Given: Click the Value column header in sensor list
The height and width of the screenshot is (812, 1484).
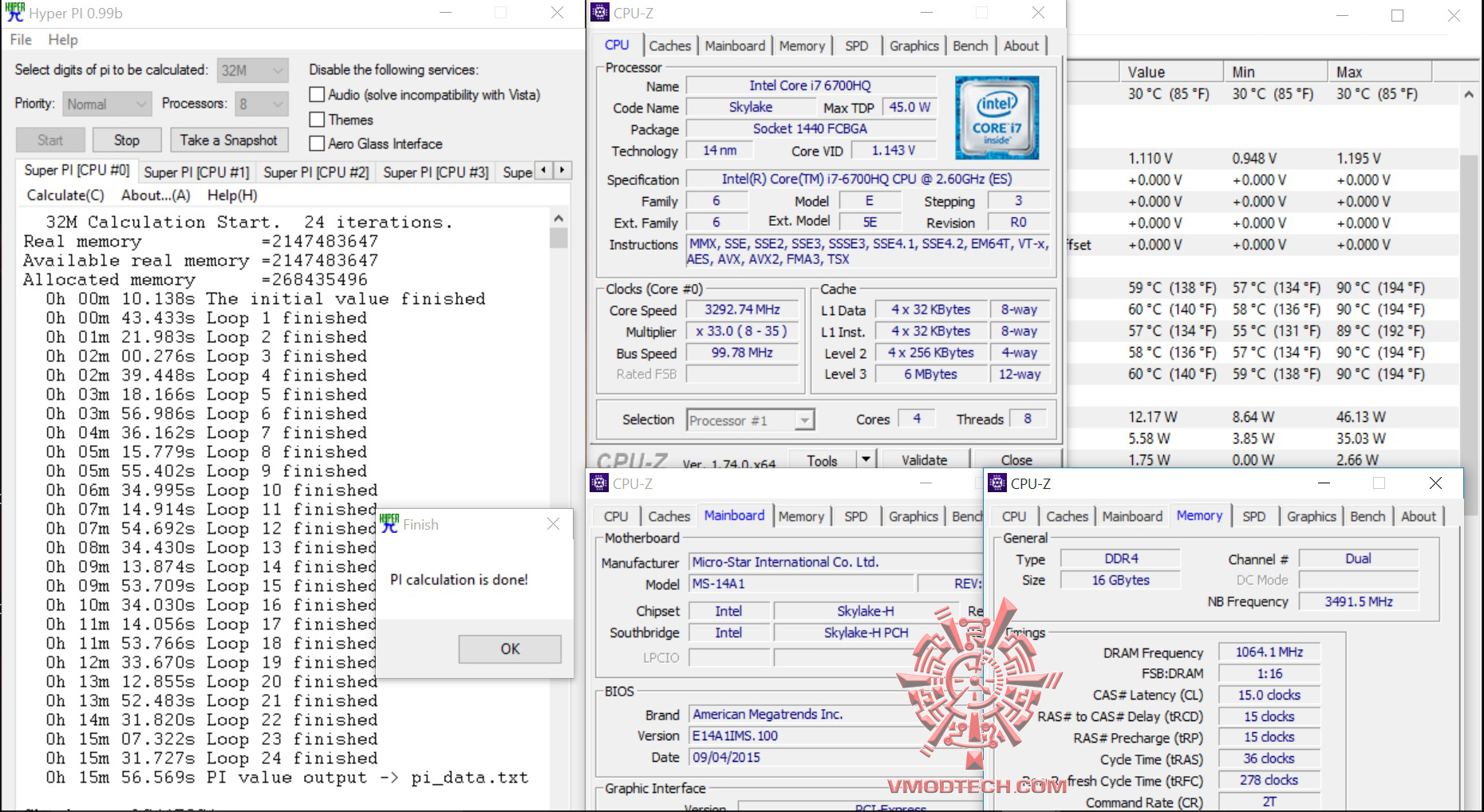Looking at the screenshot, I should (1172, 72).
